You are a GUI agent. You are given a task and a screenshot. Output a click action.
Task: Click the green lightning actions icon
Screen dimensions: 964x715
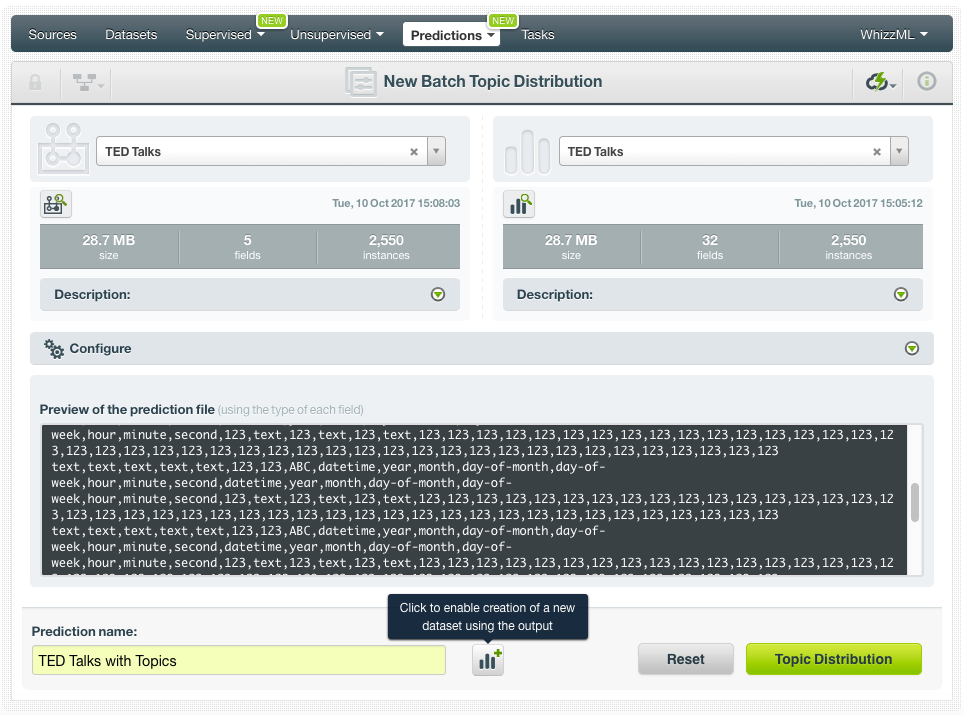pos(879,82)
